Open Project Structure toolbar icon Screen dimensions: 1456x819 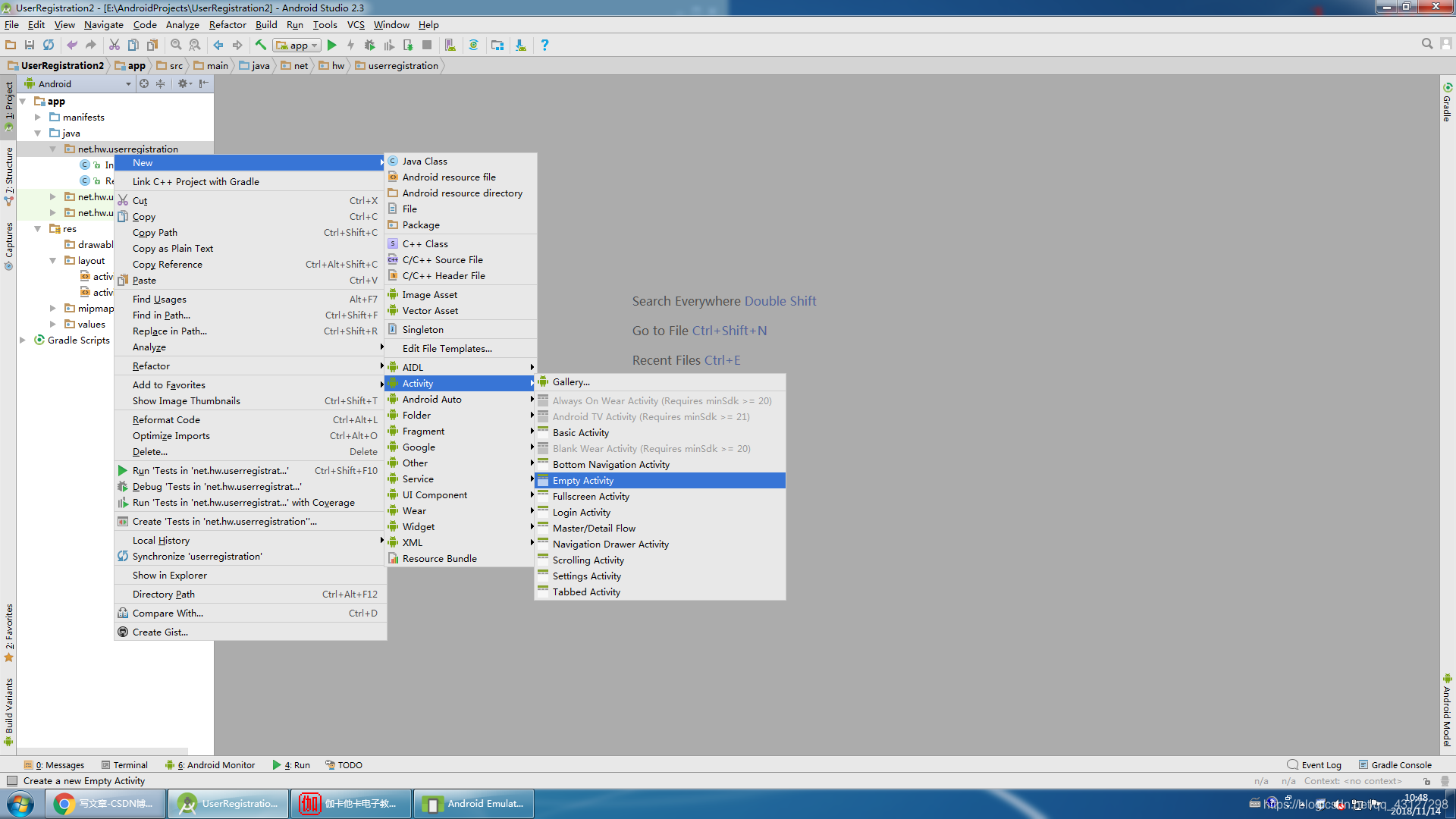(497, 45)
